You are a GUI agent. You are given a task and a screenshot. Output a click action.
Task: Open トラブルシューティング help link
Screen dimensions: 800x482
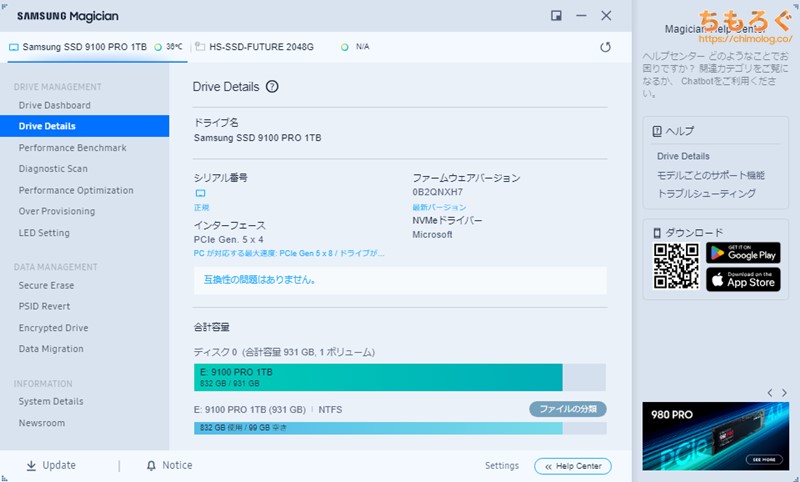pyautogui.click(x=706, y=193)
